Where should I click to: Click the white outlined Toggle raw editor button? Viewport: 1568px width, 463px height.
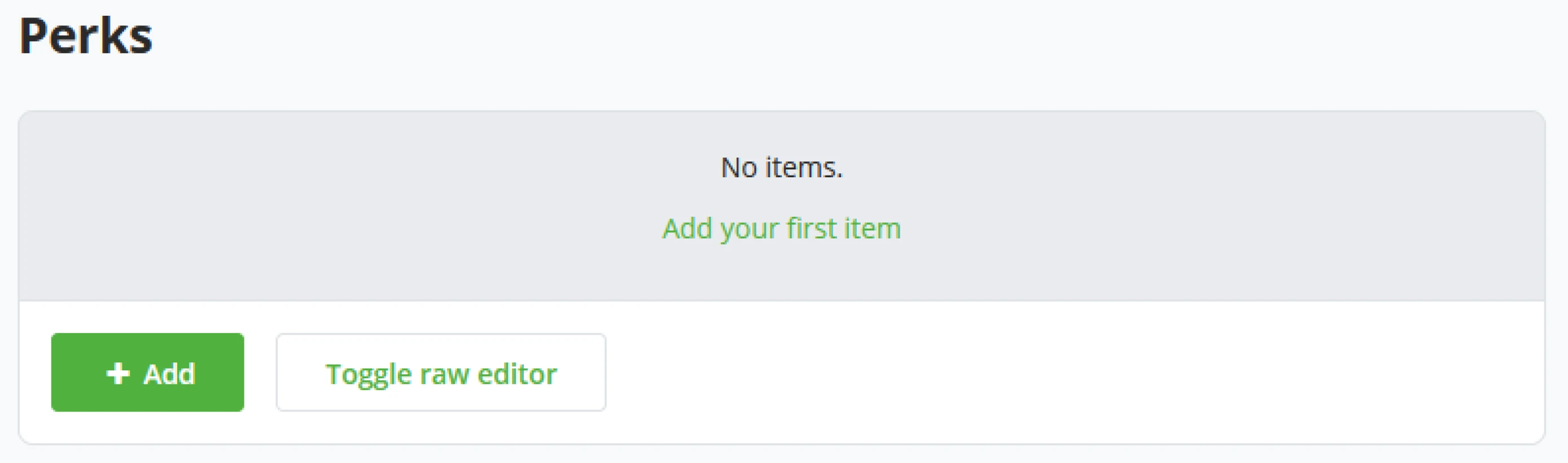(x=441, y=373)
